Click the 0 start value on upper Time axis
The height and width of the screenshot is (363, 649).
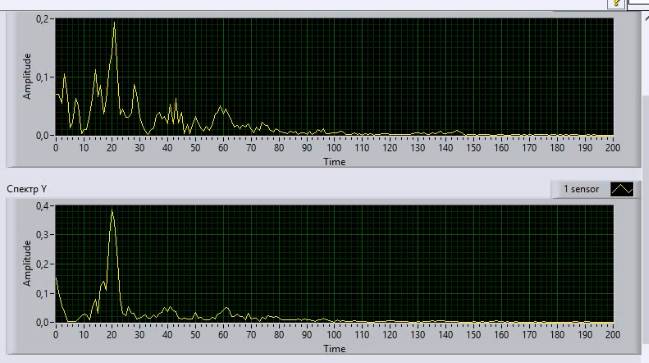pyautogui.click(x=56, y=148)
